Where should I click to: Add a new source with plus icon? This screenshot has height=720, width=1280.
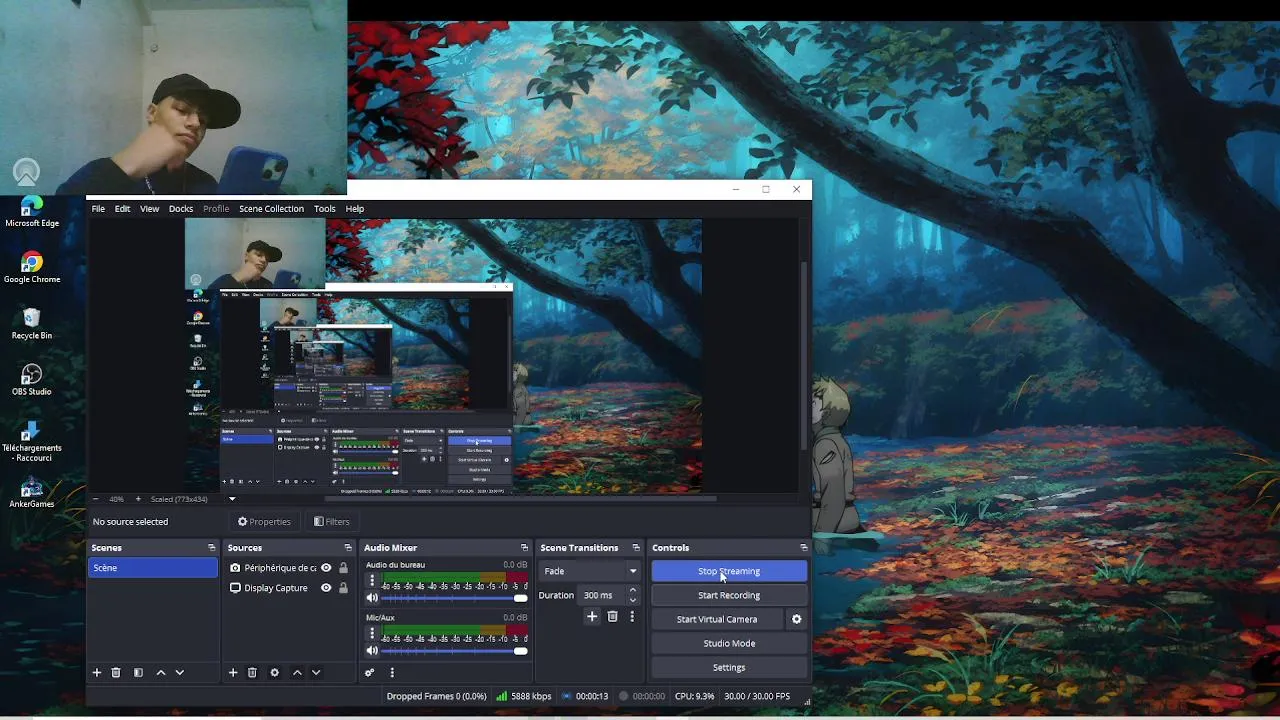(x=233, y=673)
